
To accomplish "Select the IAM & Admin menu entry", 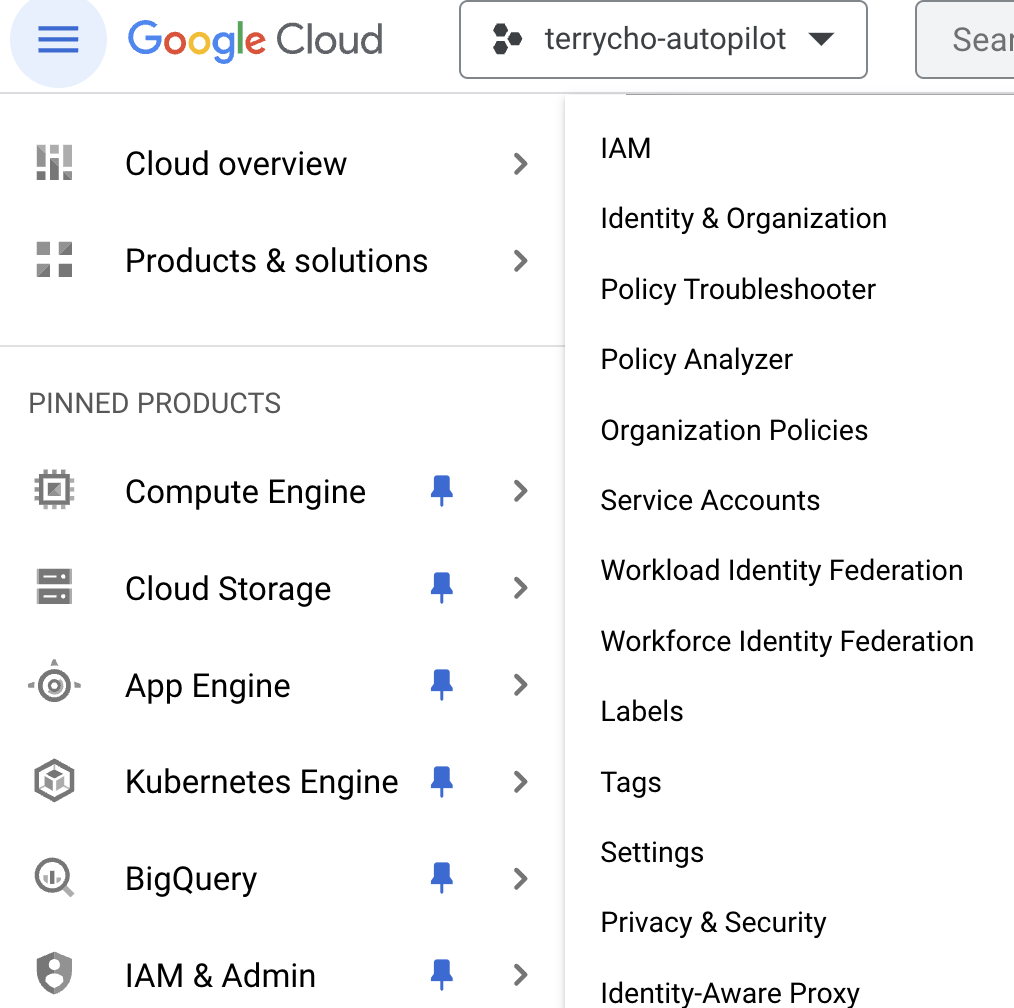I will [220, 975].
